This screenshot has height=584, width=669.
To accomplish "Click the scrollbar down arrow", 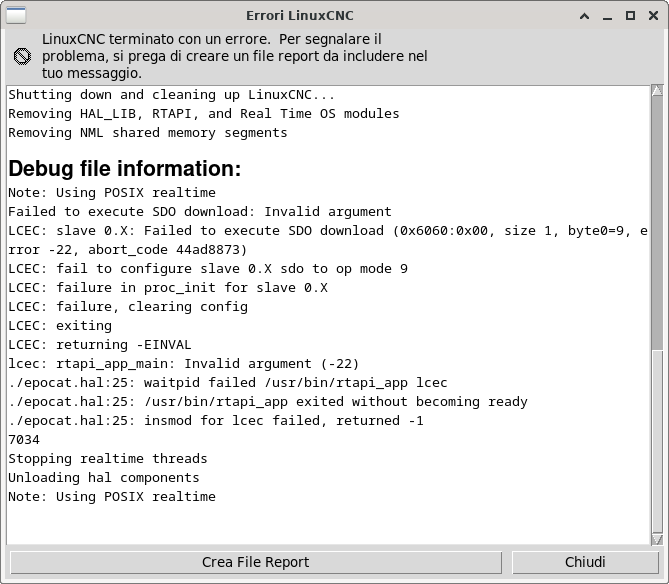I will pos(657,540).
